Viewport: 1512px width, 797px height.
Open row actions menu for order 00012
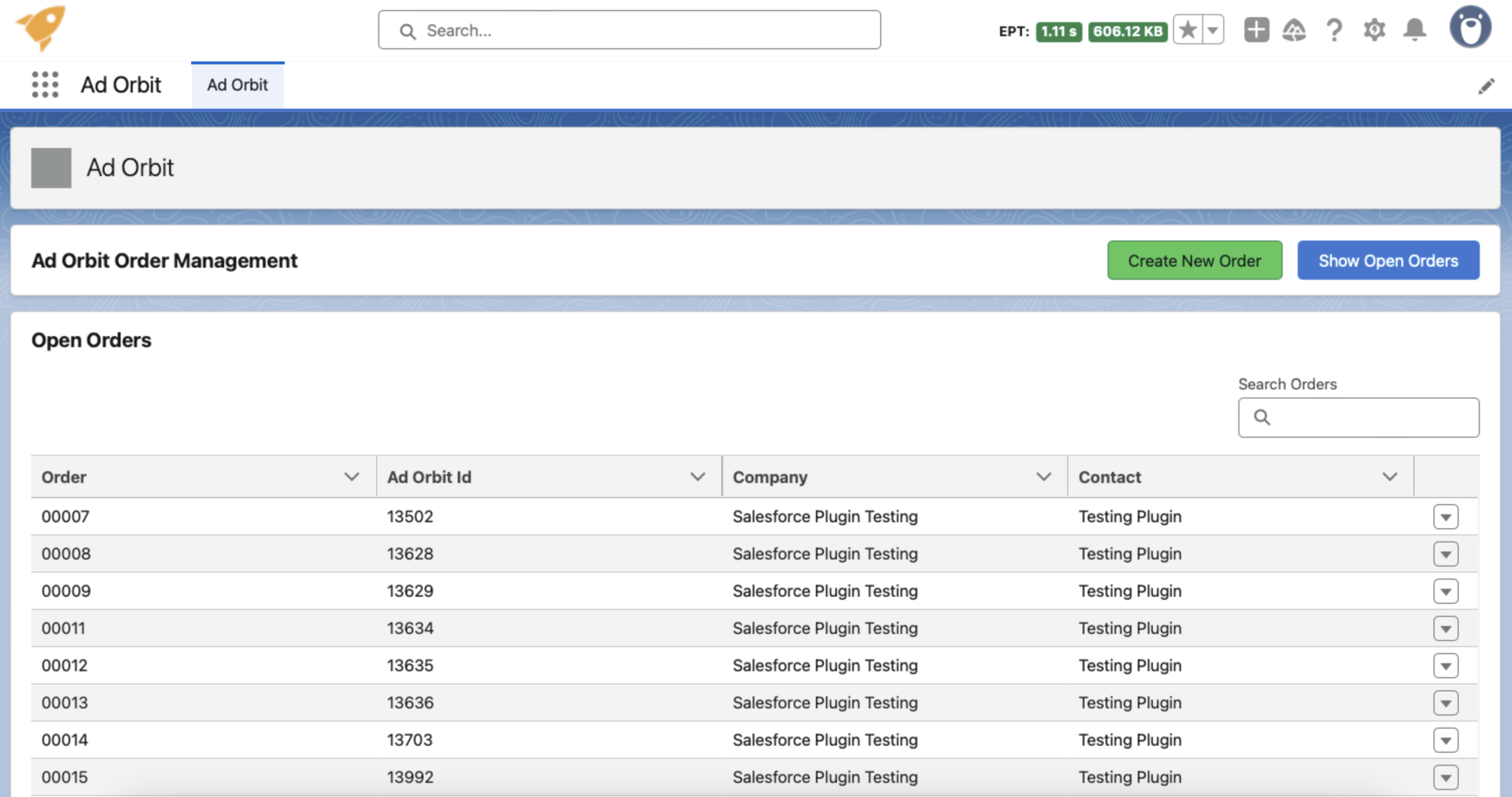[1445, 666]
